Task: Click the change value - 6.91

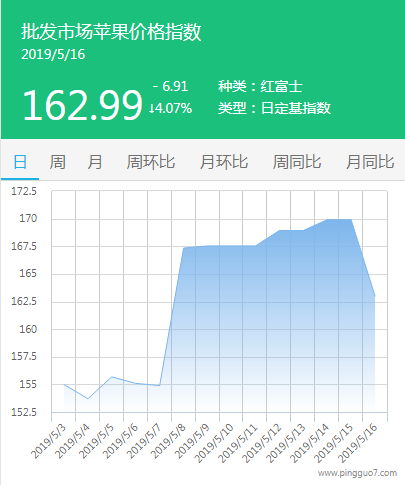Action: click(170, 86)
